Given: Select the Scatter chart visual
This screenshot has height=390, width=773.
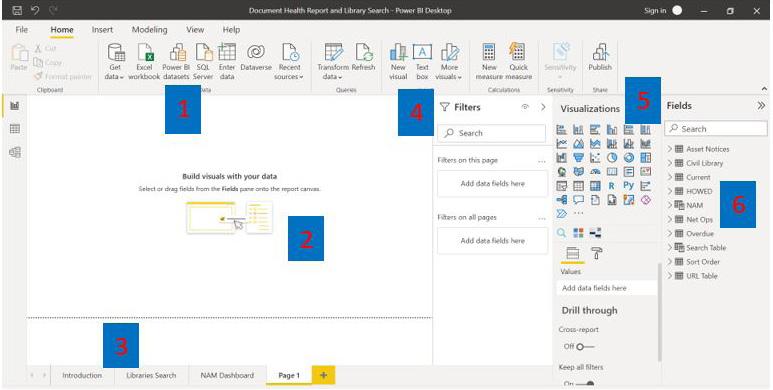Looking at the screenshot, I should click(x=595, y=158).
